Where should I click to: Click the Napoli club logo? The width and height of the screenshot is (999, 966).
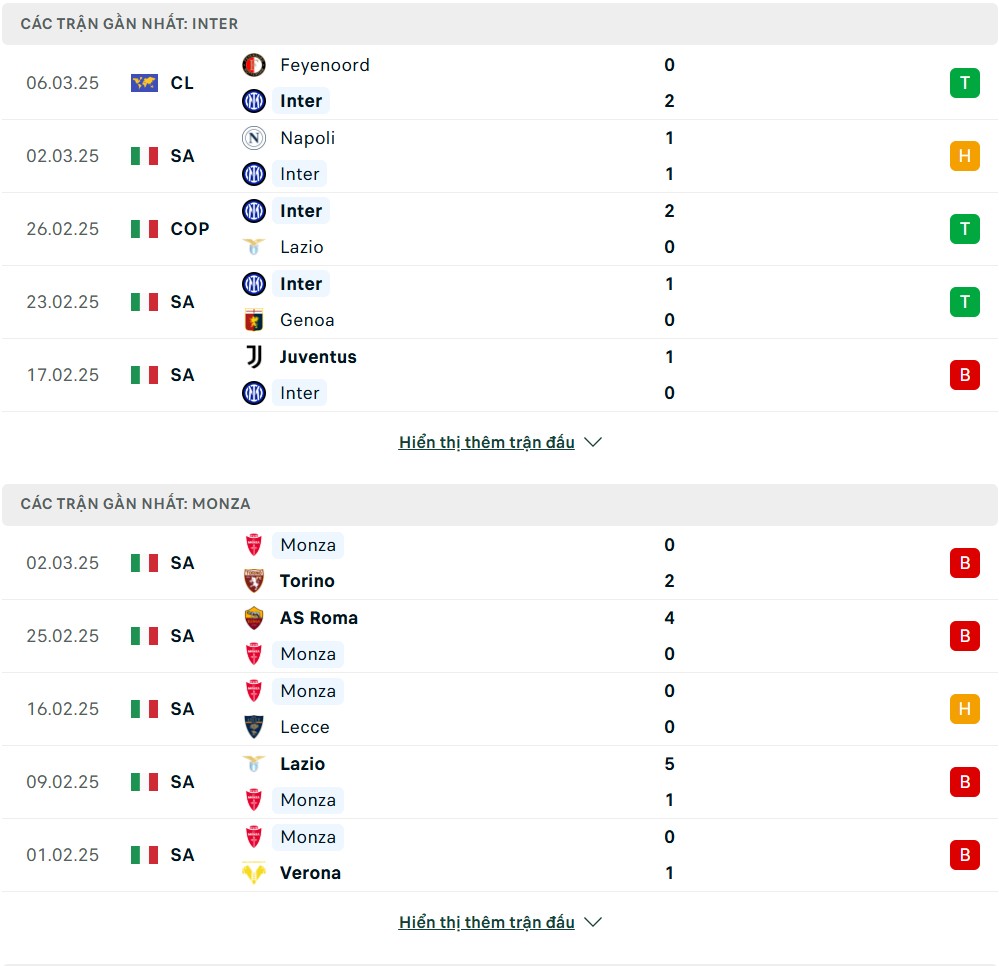[254, 138]
